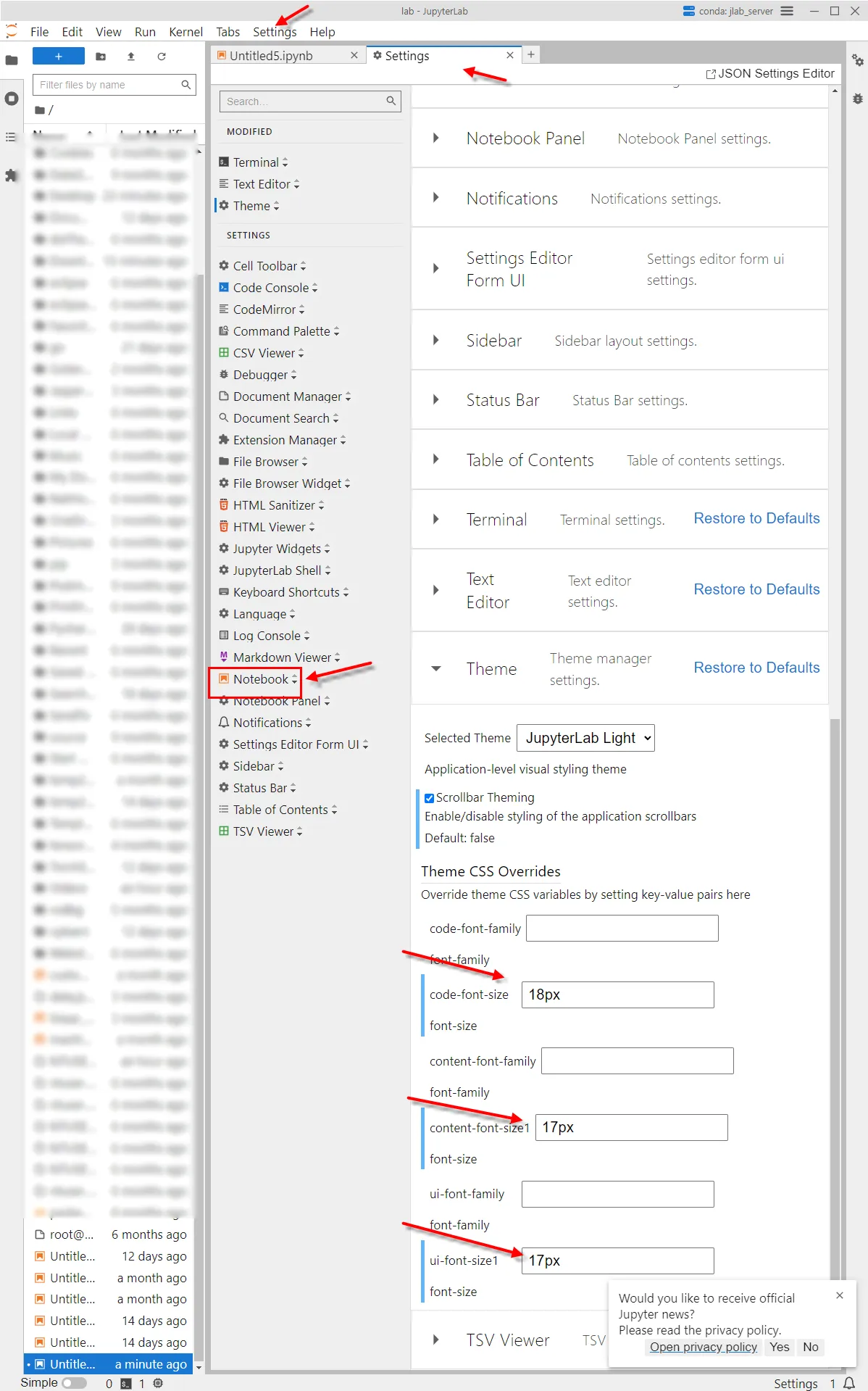Viewport: 868px width, 1391px height.
Task: Click the notifications bell in status bar
Action: 849,1383
